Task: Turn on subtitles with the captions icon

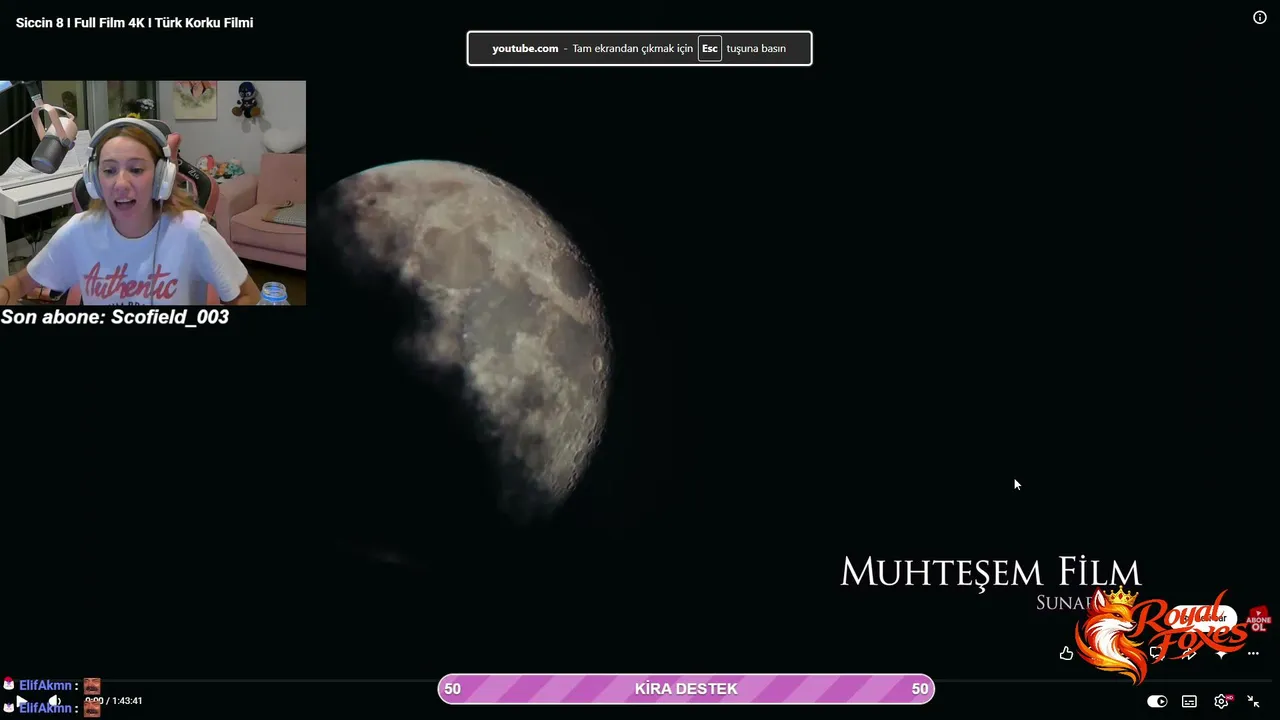Action: [x=1189, y=701]
